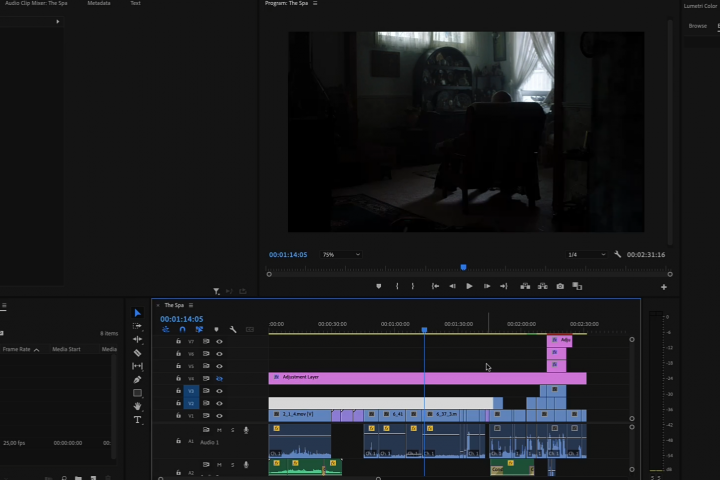Select the Pen tool

coord(137,379)
